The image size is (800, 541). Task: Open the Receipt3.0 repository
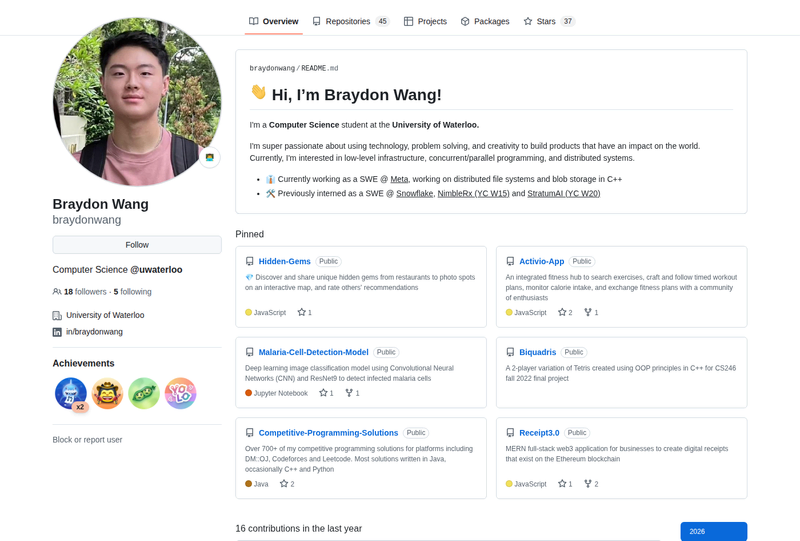point(539,433)
